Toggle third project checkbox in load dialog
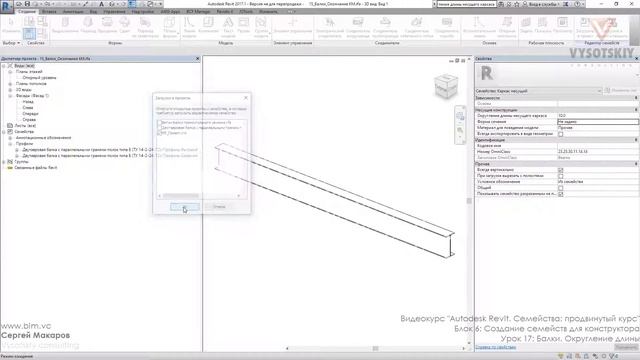The image size is (640, 360). pos(159,133)
